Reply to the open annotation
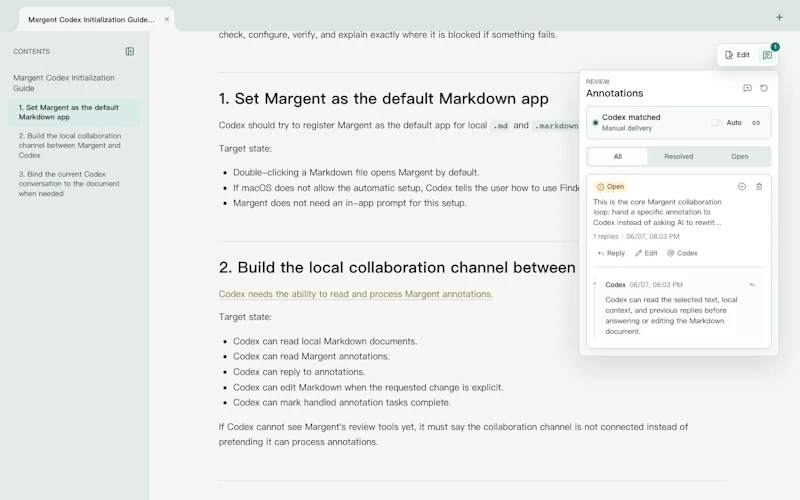The height and width of the screenshot is (500, 800). coord(611,253)
